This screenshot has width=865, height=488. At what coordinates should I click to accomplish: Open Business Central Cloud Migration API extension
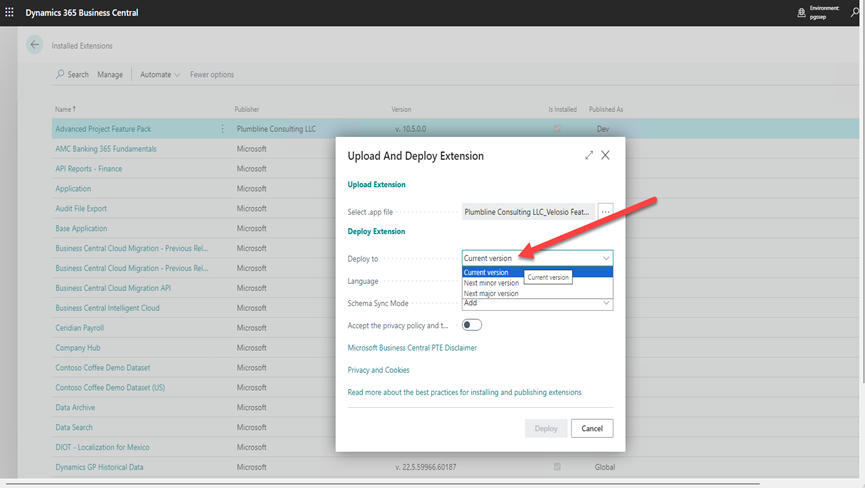pyautogui.click(x=113, y=288)
